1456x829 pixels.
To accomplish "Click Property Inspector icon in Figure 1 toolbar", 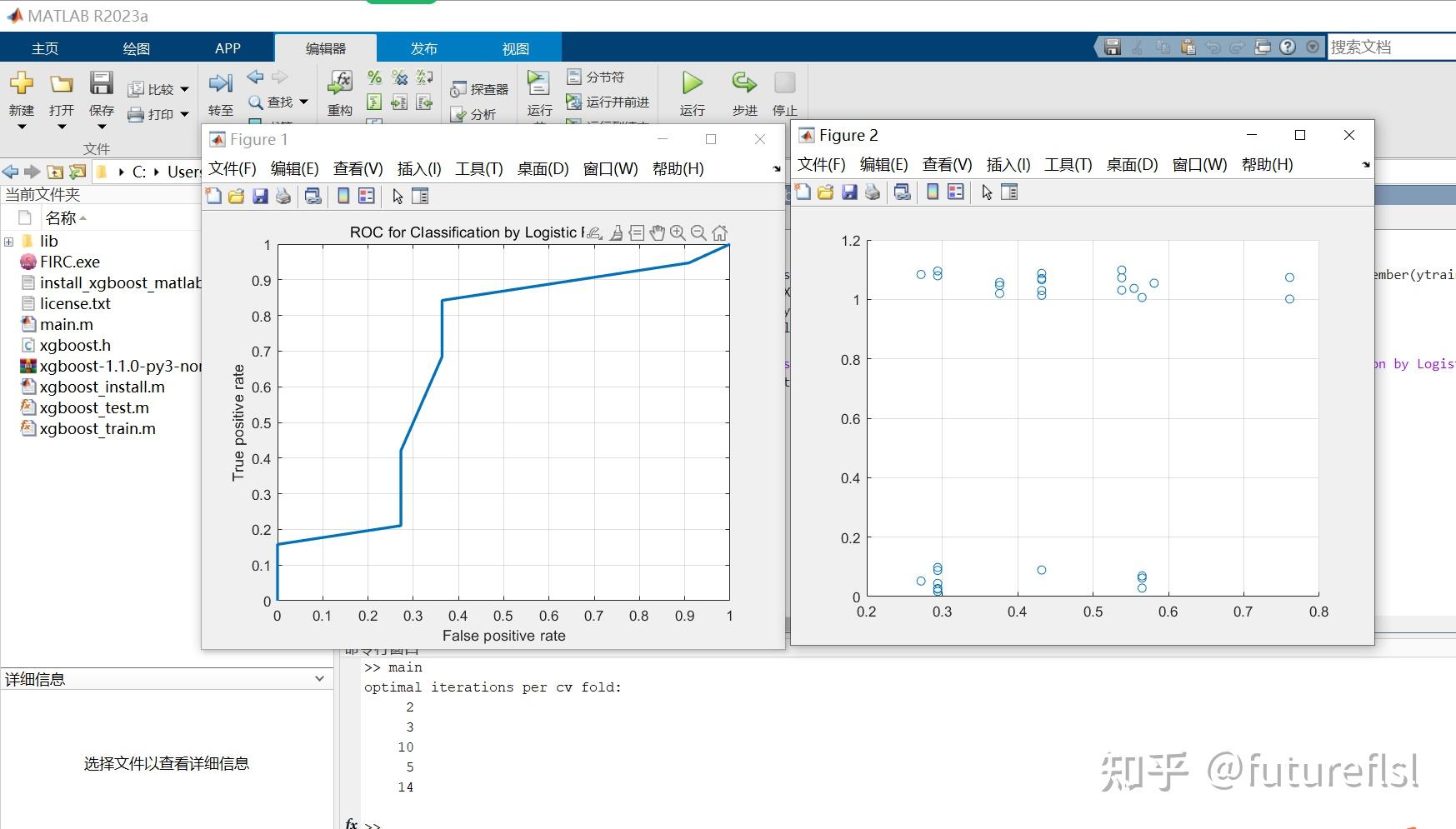I will point(420,196).
